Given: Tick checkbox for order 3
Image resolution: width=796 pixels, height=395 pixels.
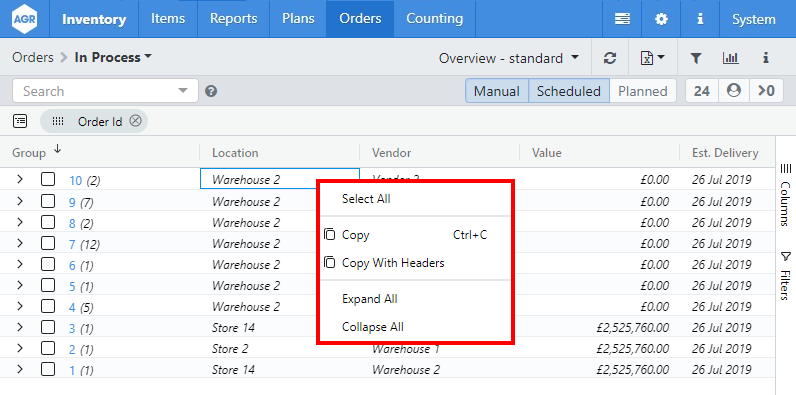Looking at the screenshot, I should click(48, 327).
